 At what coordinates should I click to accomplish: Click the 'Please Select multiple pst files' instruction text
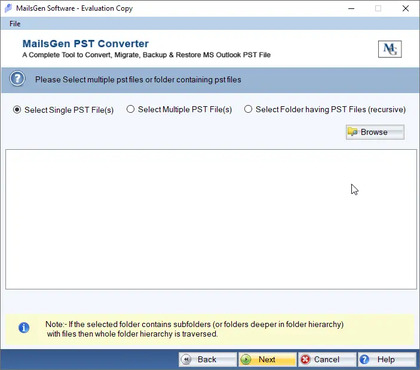pos(138,80)
